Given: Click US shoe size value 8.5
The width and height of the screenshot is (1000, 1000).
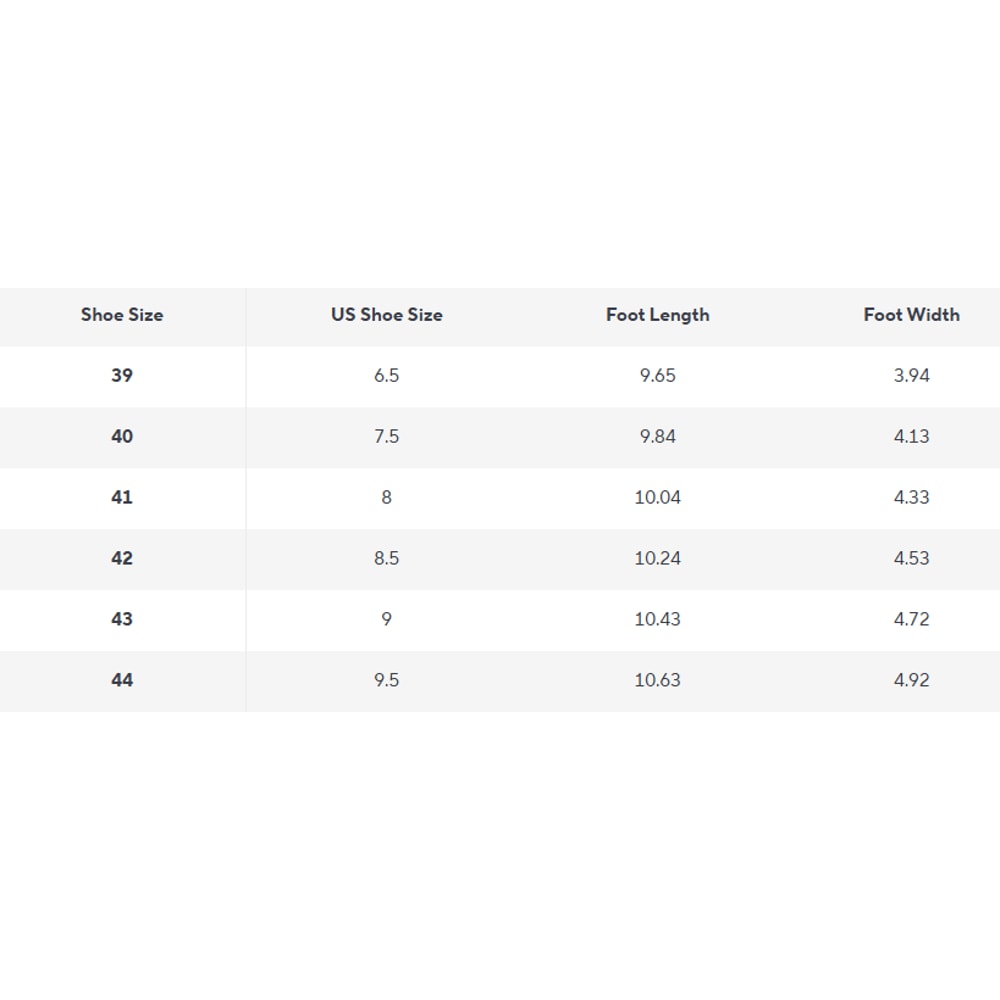Looking at the screenshot, I should click(x=387, y=559).
